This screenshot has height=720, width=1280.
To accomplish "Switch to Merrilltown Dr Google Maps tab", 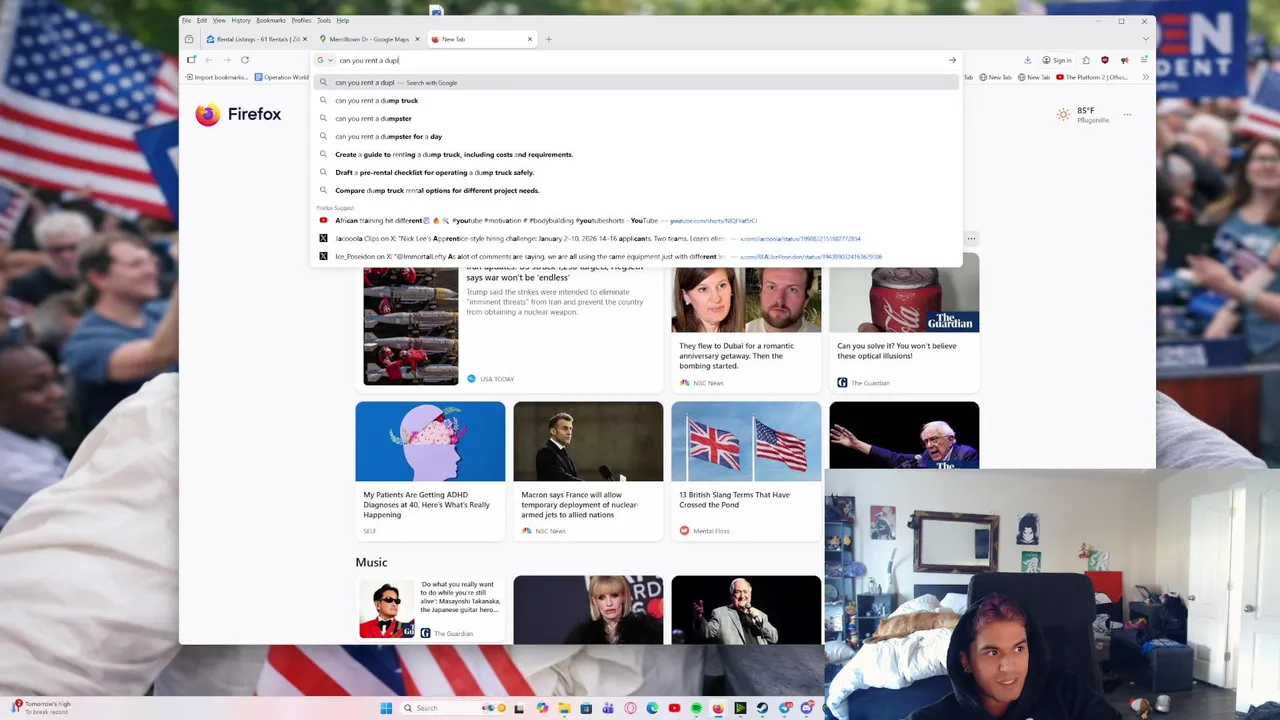I will [x=368, y=39].
